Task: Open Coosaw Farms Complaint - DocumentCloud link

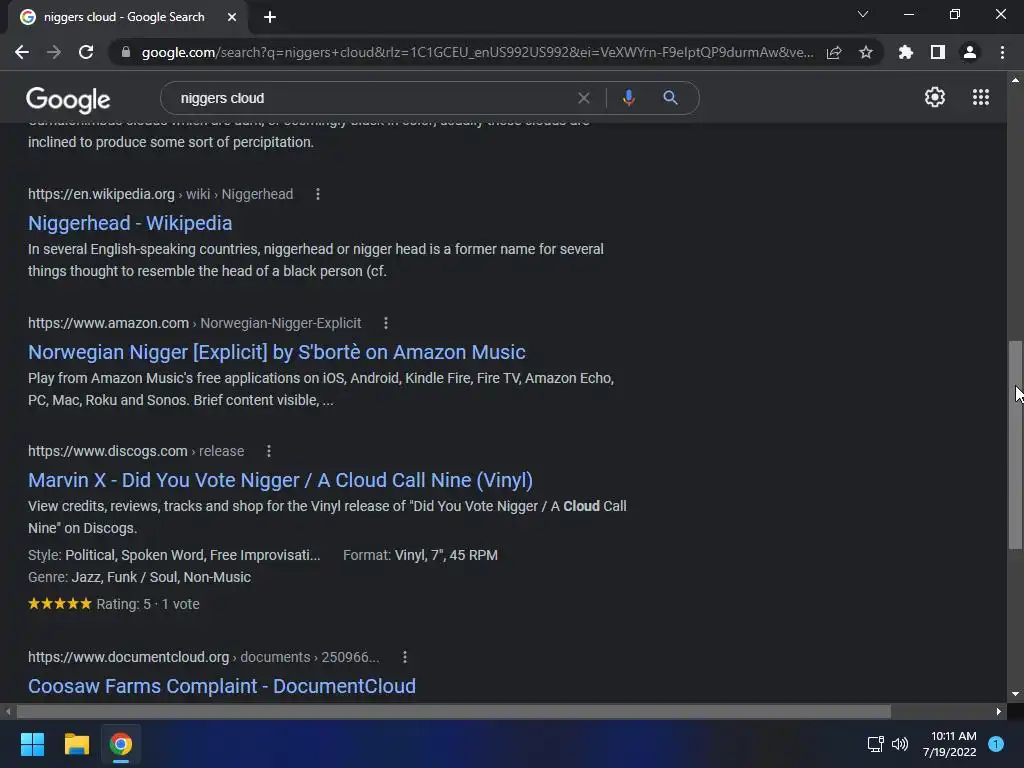Action: (x=222, y=686)
